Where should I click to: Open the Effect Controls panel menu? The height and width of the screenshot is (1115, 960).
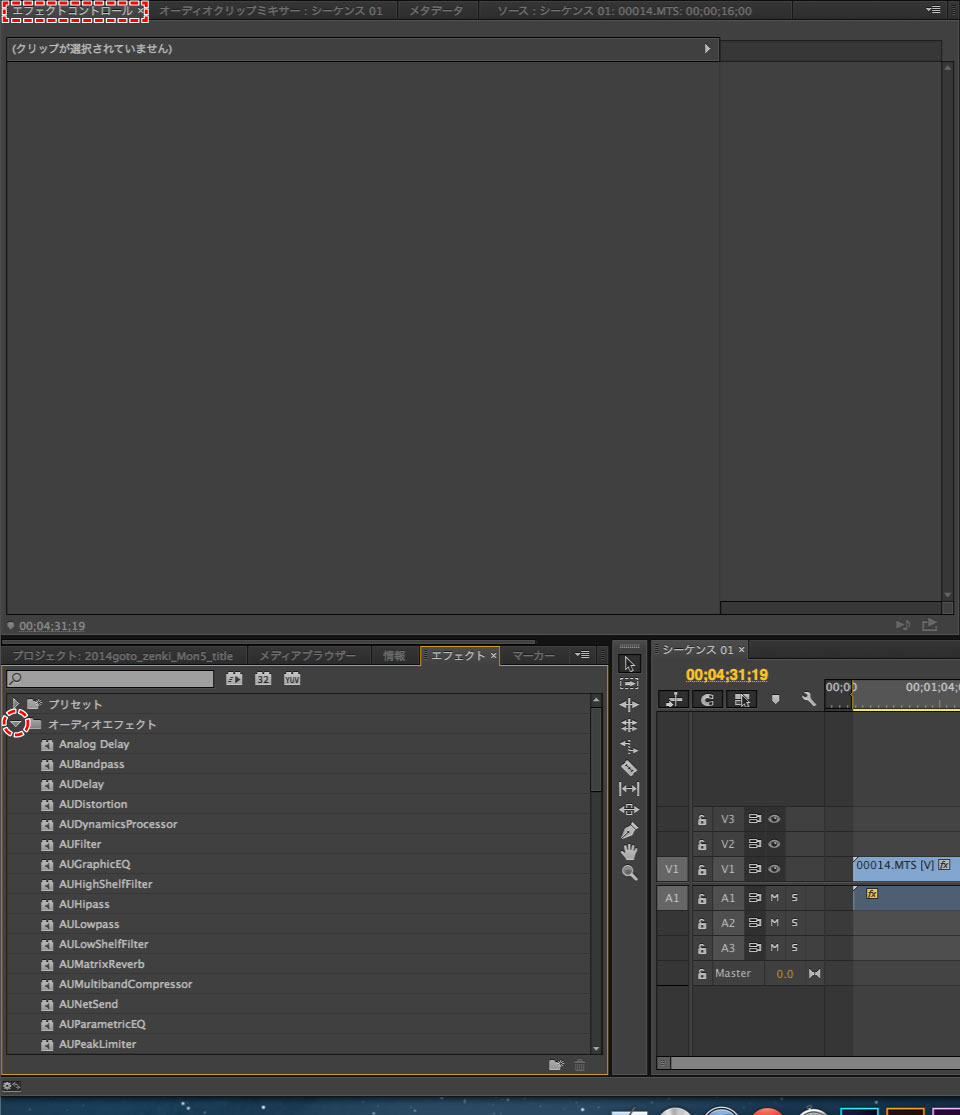tap(933, 10)
